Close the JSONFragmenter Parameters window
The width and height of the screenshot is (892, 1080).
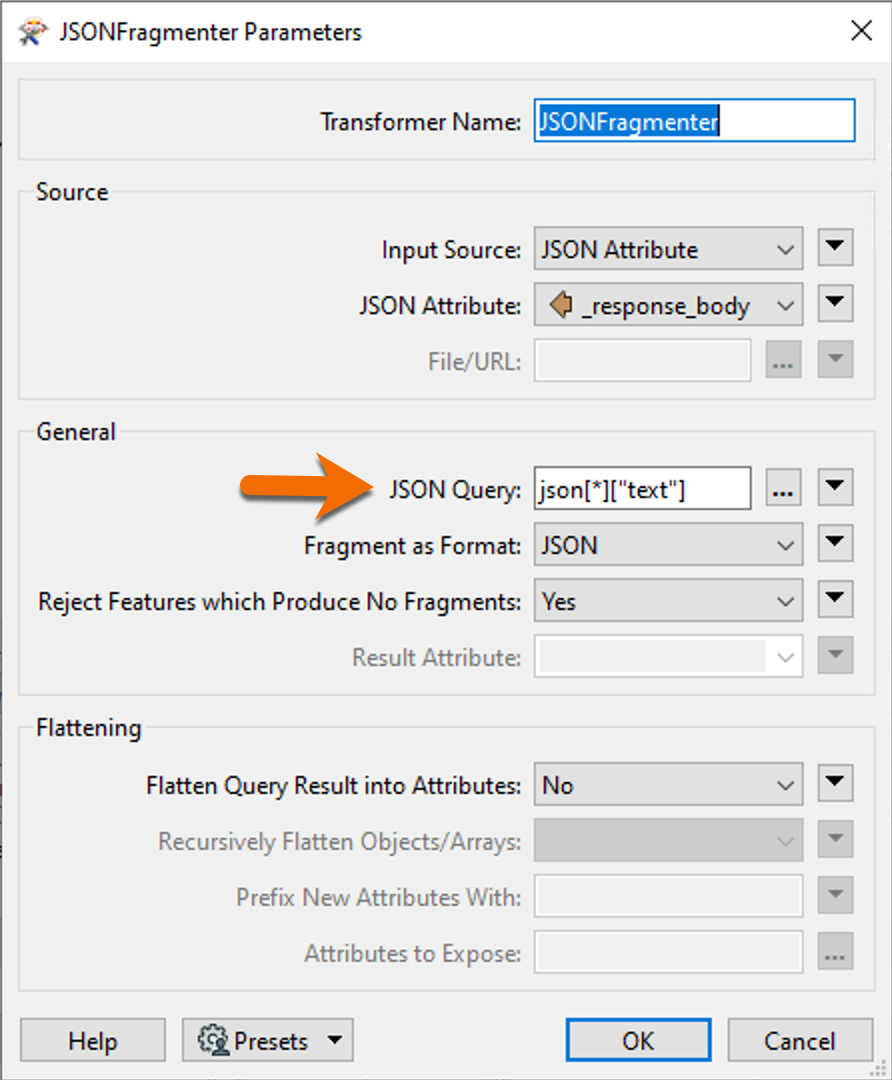(861, 31)
